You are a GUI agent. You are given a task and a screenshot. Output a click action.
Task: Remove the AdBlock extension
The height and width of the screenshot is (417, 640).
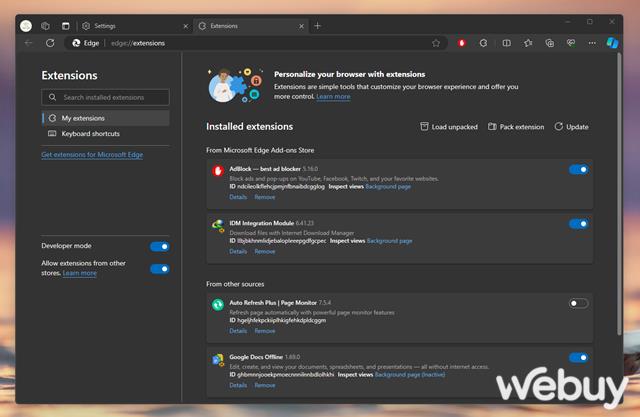(265, 197)
